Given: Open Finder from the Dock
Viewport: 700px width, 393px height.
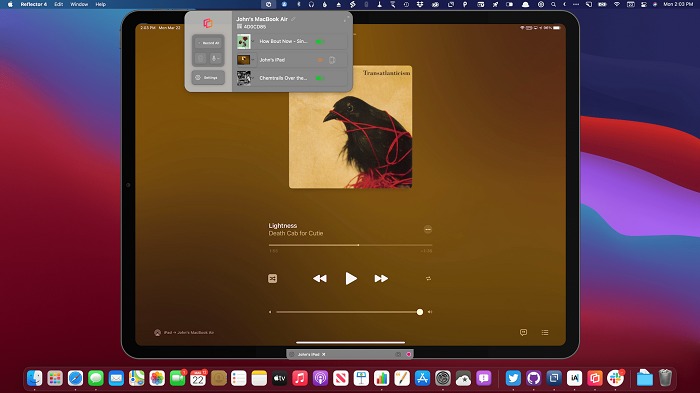Looking at the screenshot, I should pos(34,378).
